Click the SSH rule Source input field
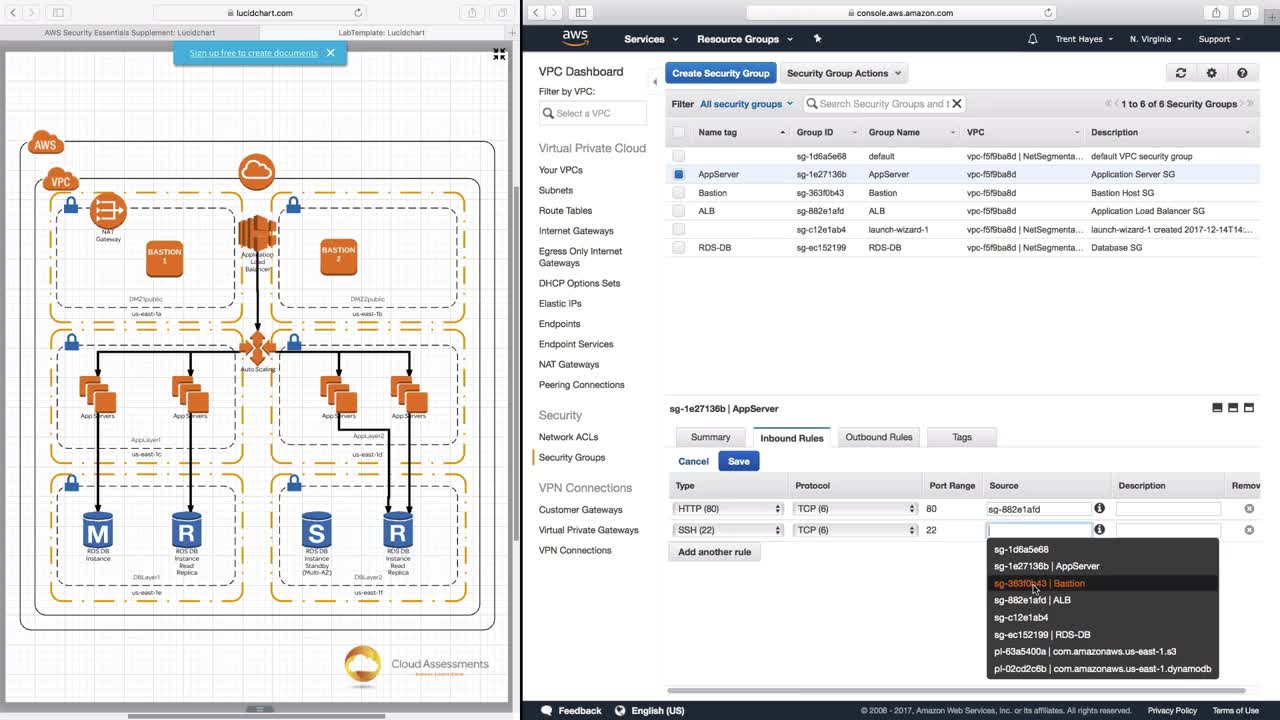Viewport: 1280px width, 720px height. click(x=1039, y=530)
